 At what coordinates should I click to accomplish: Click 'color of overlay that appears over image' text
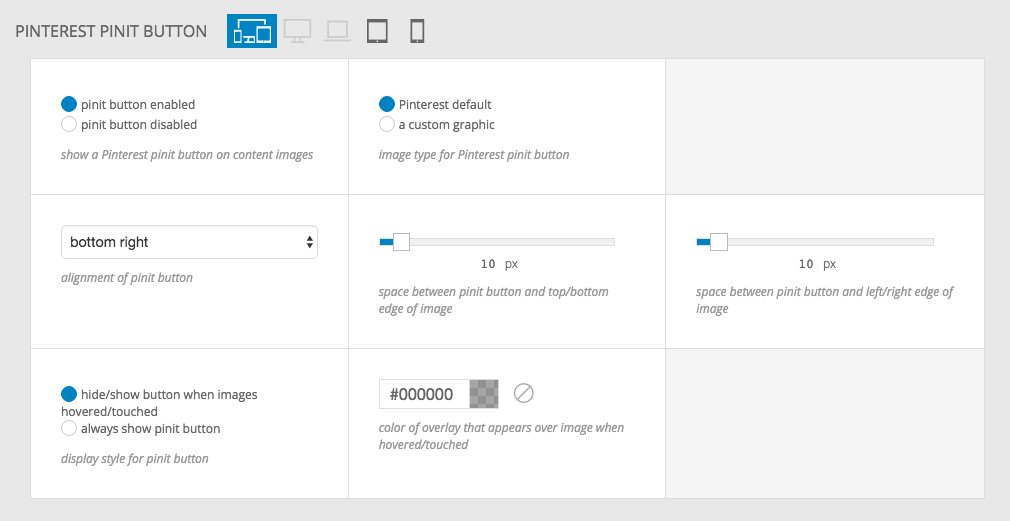[x=501, y=436]
